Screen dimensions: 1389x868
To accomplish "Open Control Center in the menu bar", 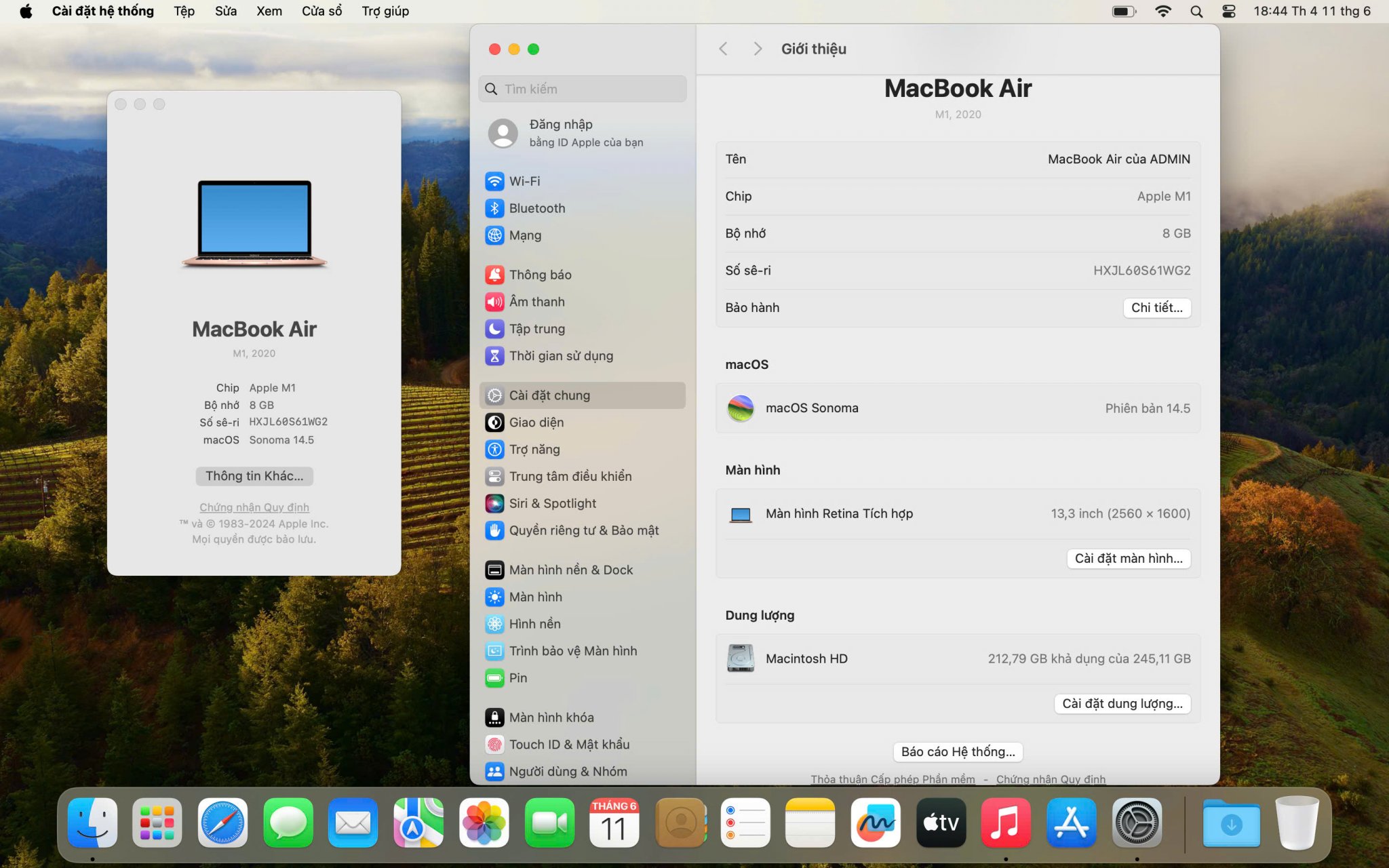I will [1228, 11].
